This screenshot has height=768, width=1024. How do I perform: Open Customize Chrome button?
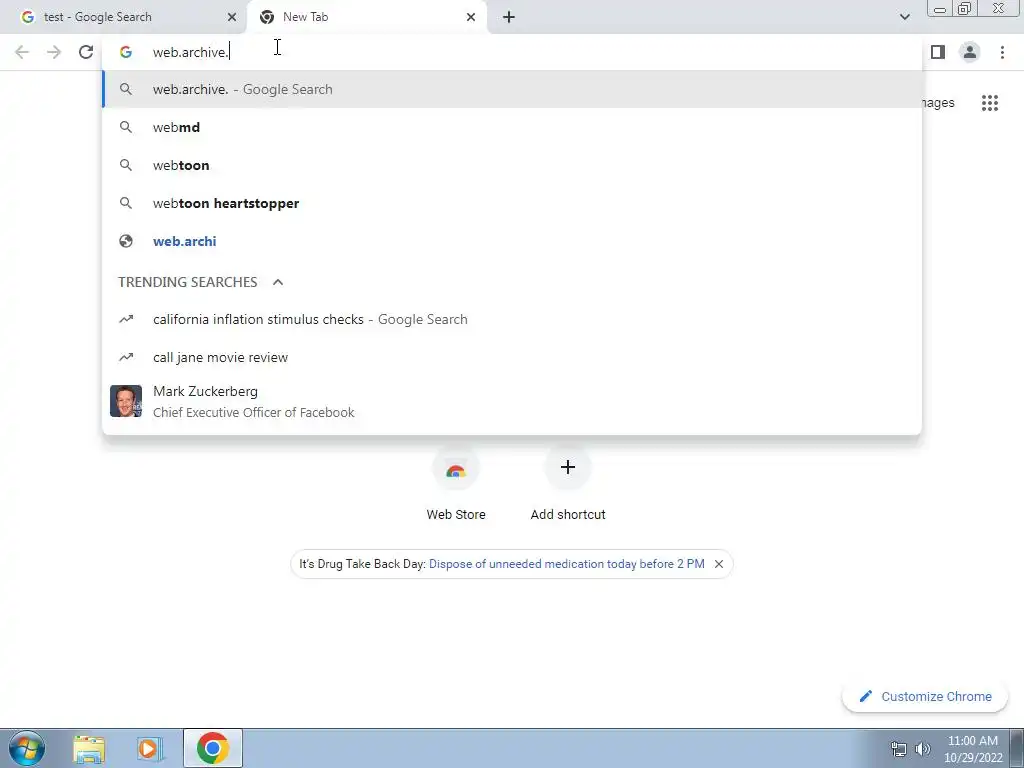click(927, 697)
